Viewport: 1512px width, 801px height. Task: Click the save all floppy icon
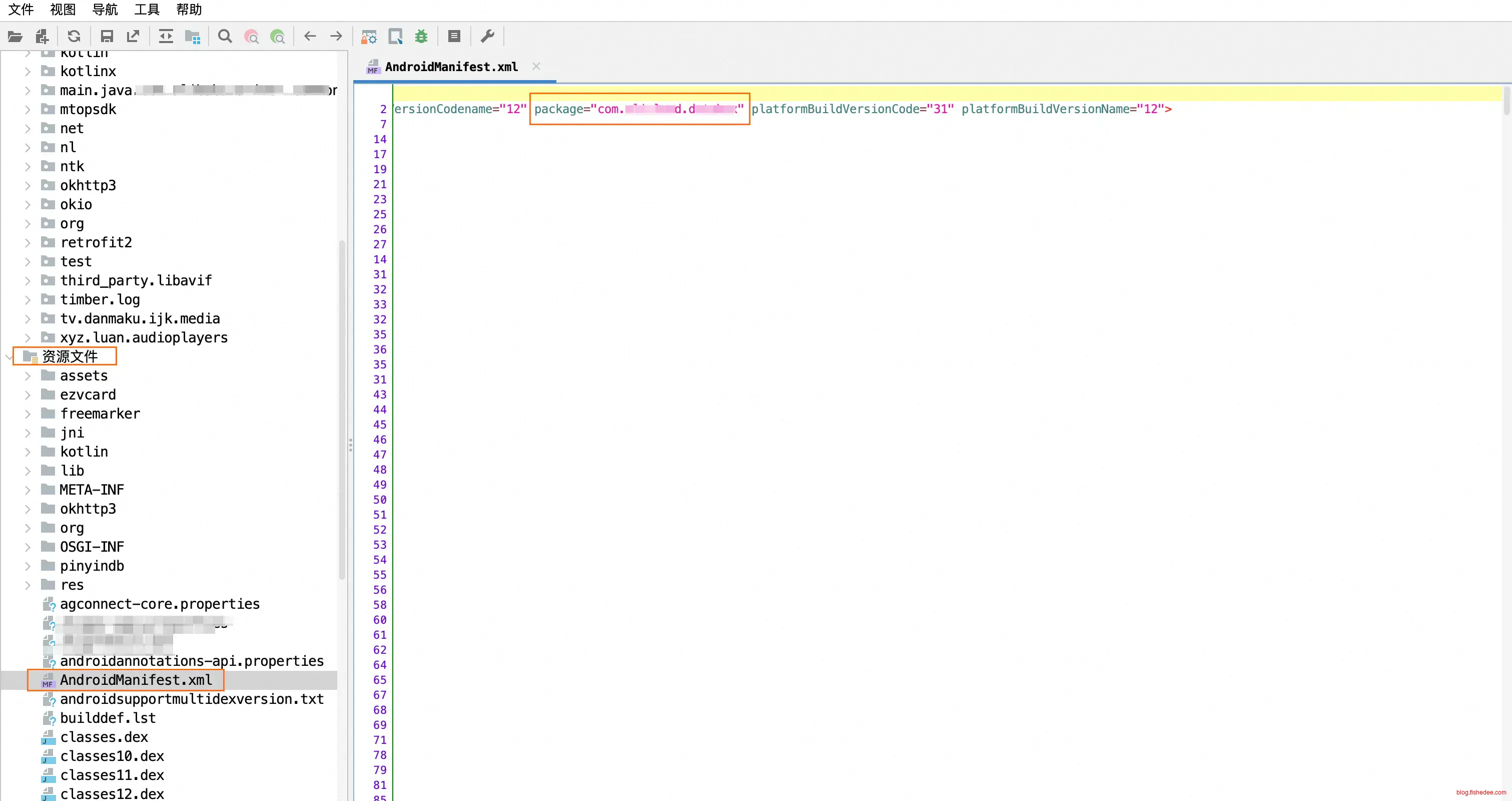point(106,37)
